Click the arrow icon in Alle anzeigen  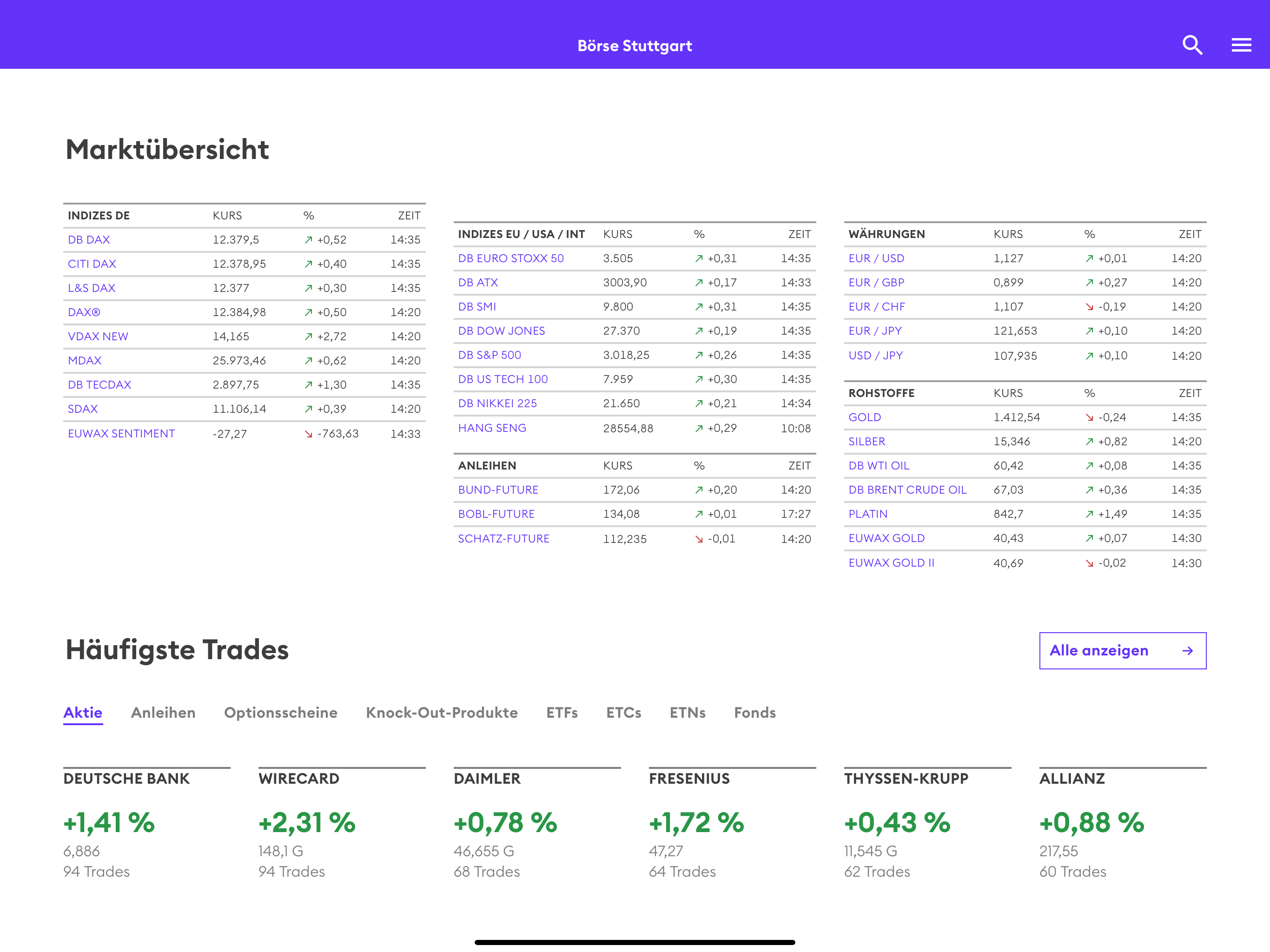click(x=1187, y=651)
